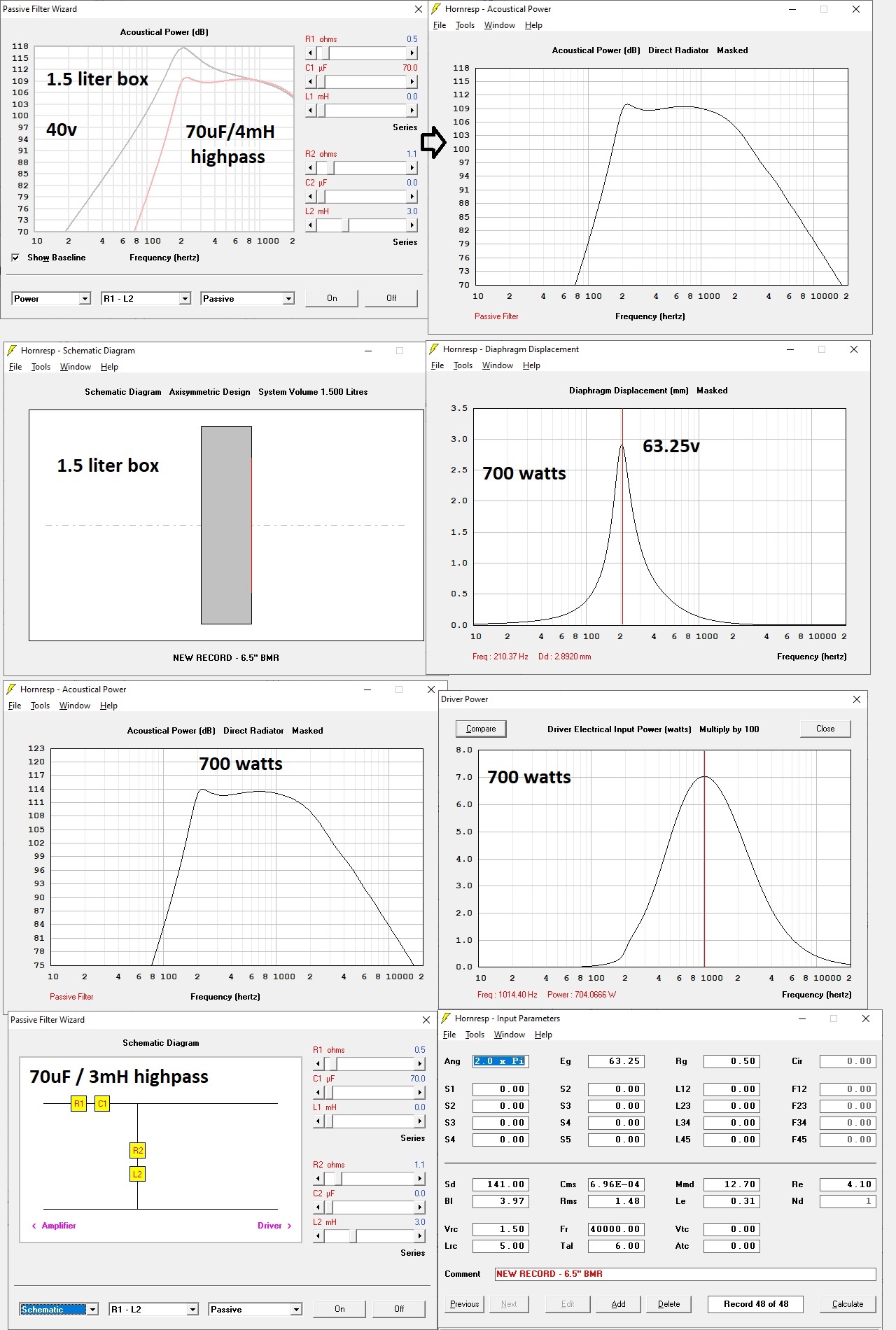Click Off button in top Passive Filter Wizard

tap(391, 298)
